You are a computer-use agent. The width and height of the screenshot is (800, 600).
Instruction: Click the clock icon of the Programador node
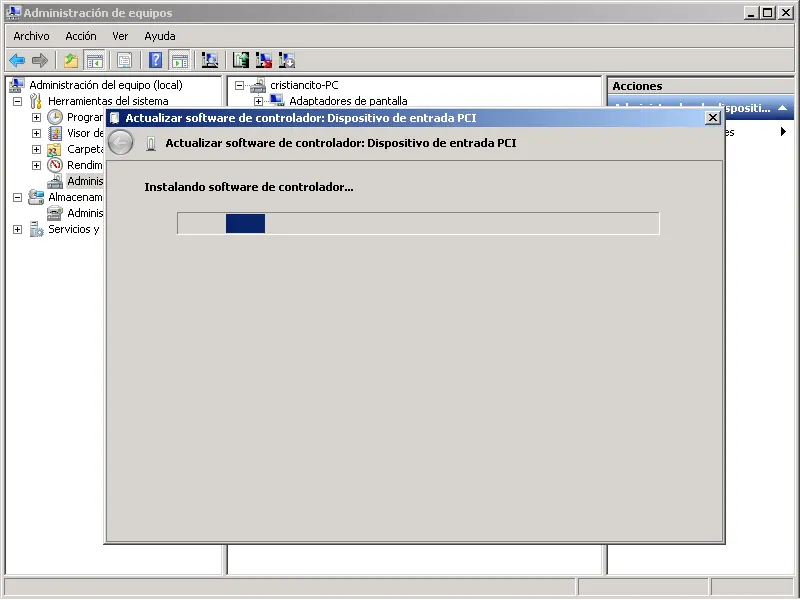pyautogui.click(x=55, y=117)
